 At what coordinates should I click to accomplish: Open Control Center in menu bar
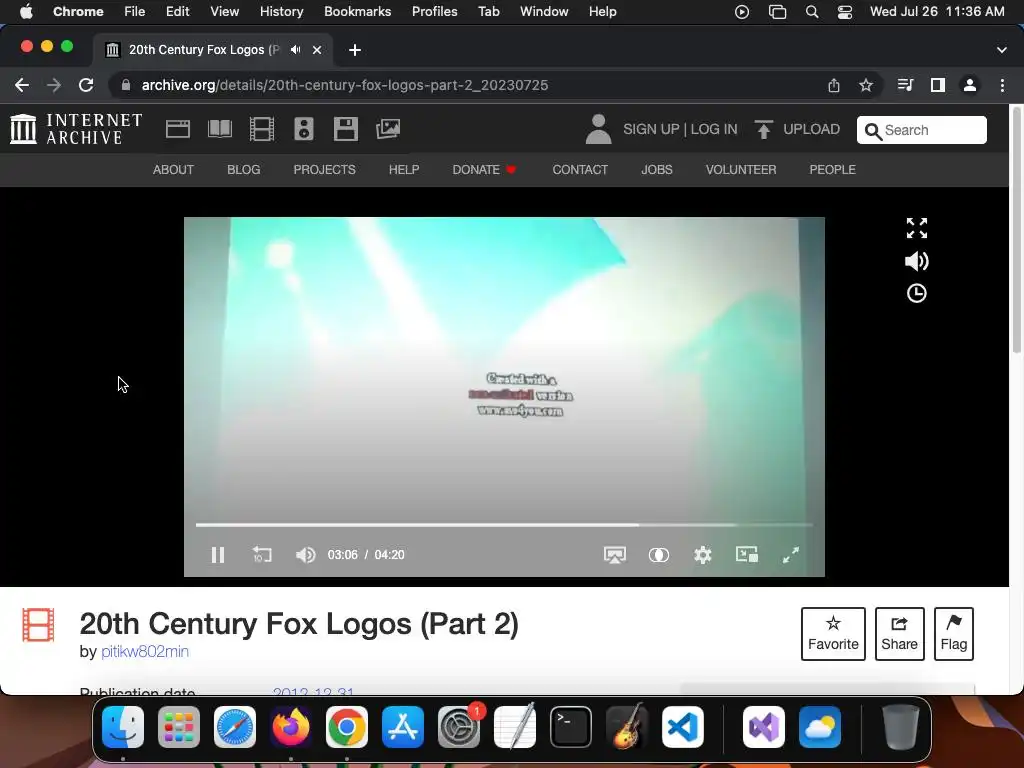pyautogui.click(x=845, y=12)
